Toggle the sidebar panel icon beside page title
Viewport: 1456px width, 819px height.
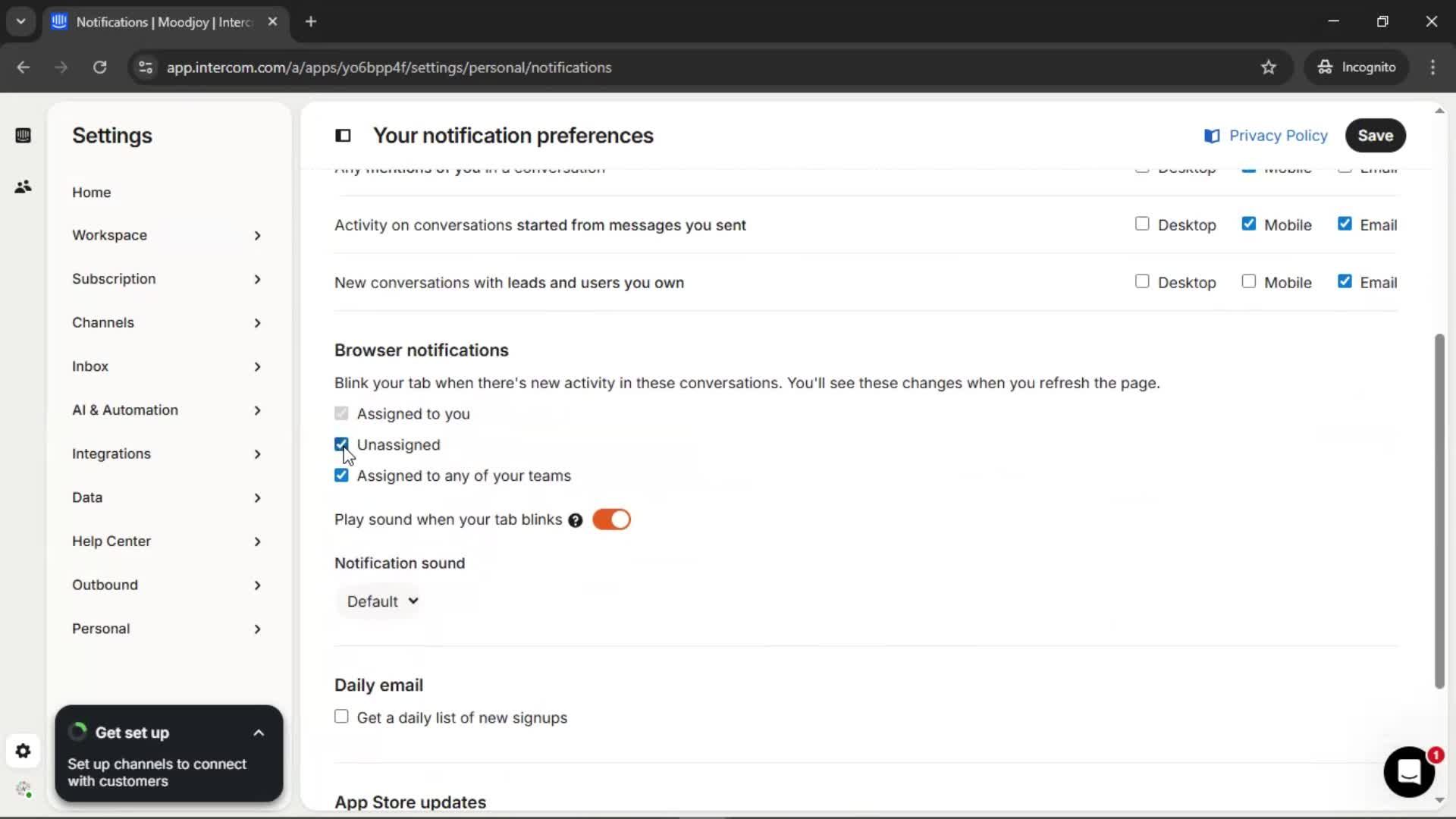(343, 136)
